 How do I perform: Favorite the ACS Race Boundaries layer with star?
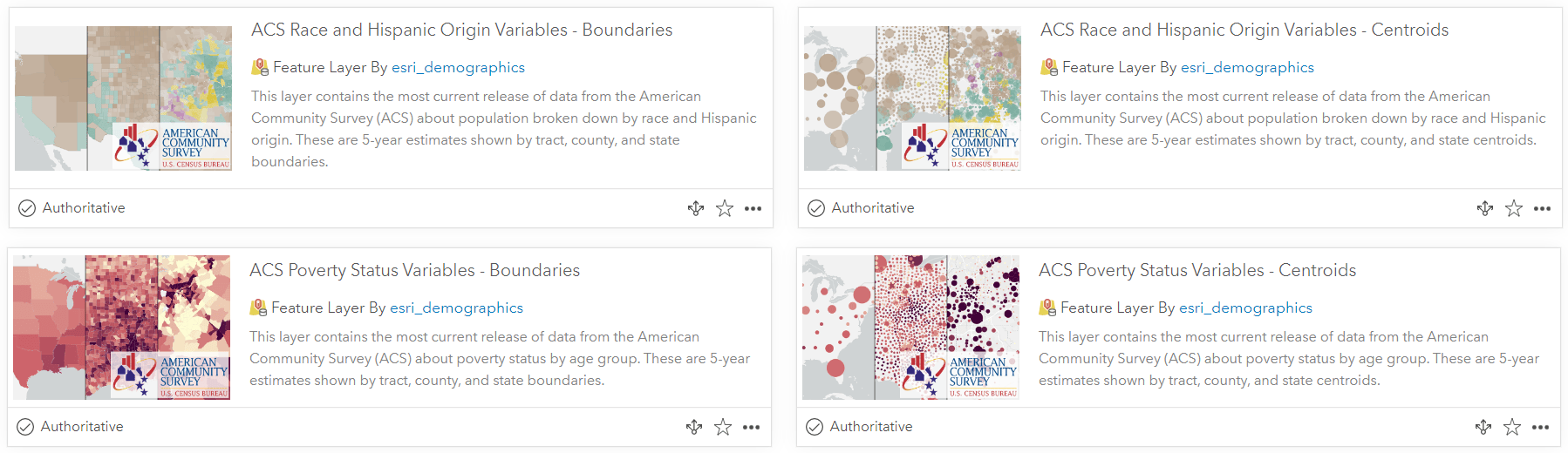tap(725, 208)
